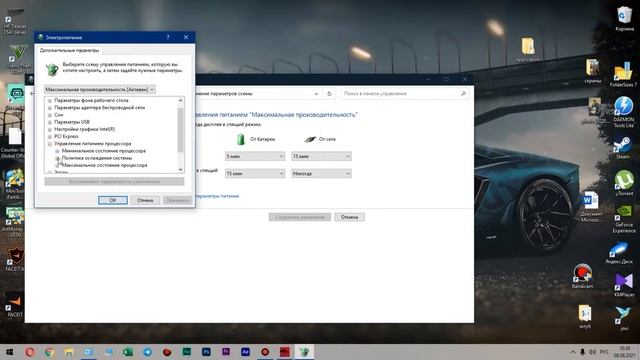Click Отмена in the Control Panel window
Viewport: 640px width, 360px height.
point(349,217)
